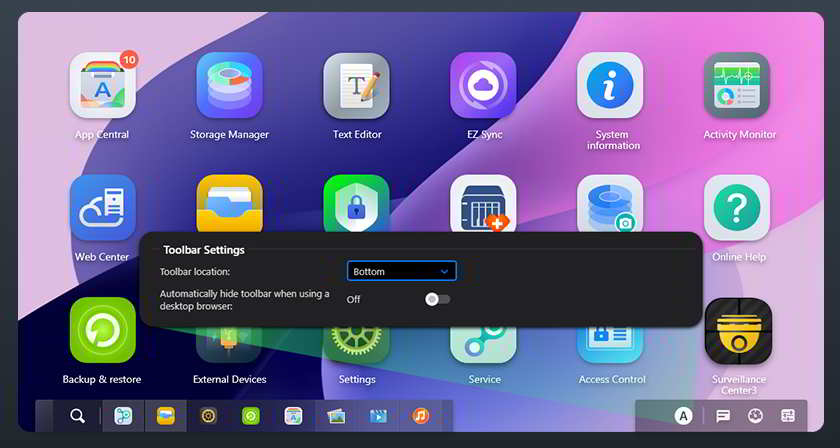Open the green Backup icon in the toolbar

[250, 416]
